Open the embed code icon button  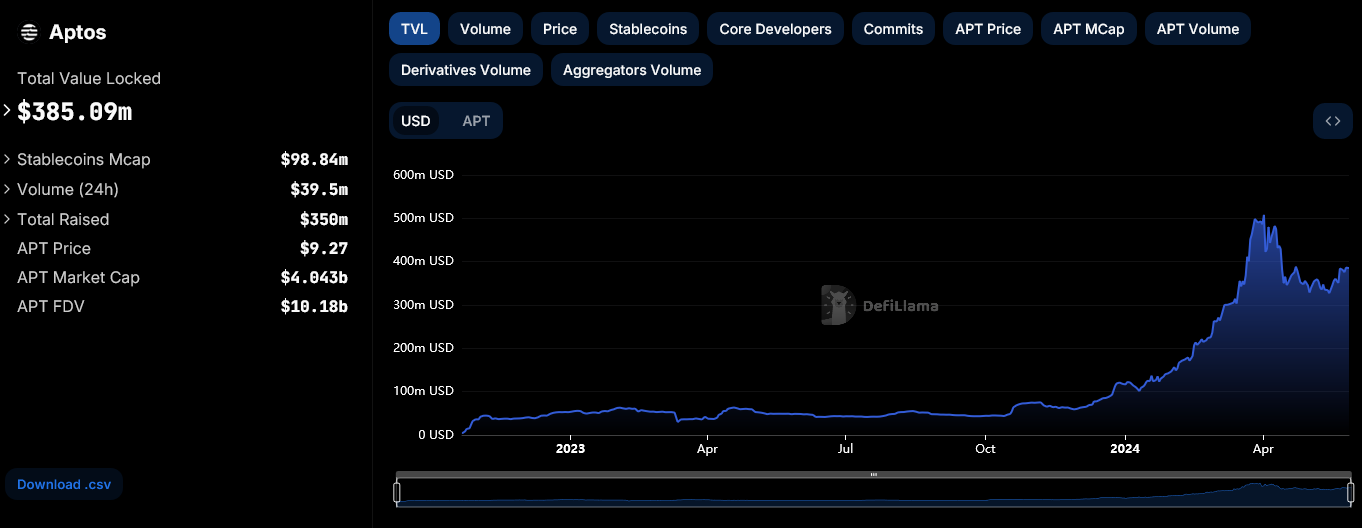coord(1333,121)
